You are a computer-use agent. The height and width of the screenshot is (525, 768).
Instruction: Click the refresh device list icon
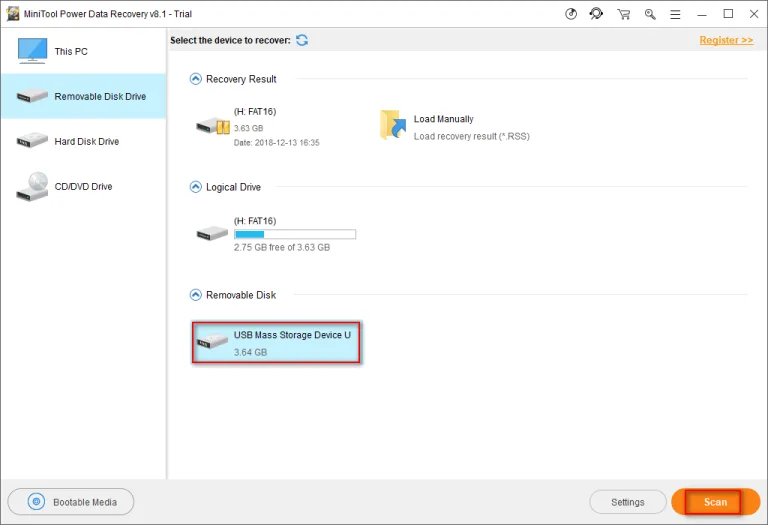[x=302, y=40]
